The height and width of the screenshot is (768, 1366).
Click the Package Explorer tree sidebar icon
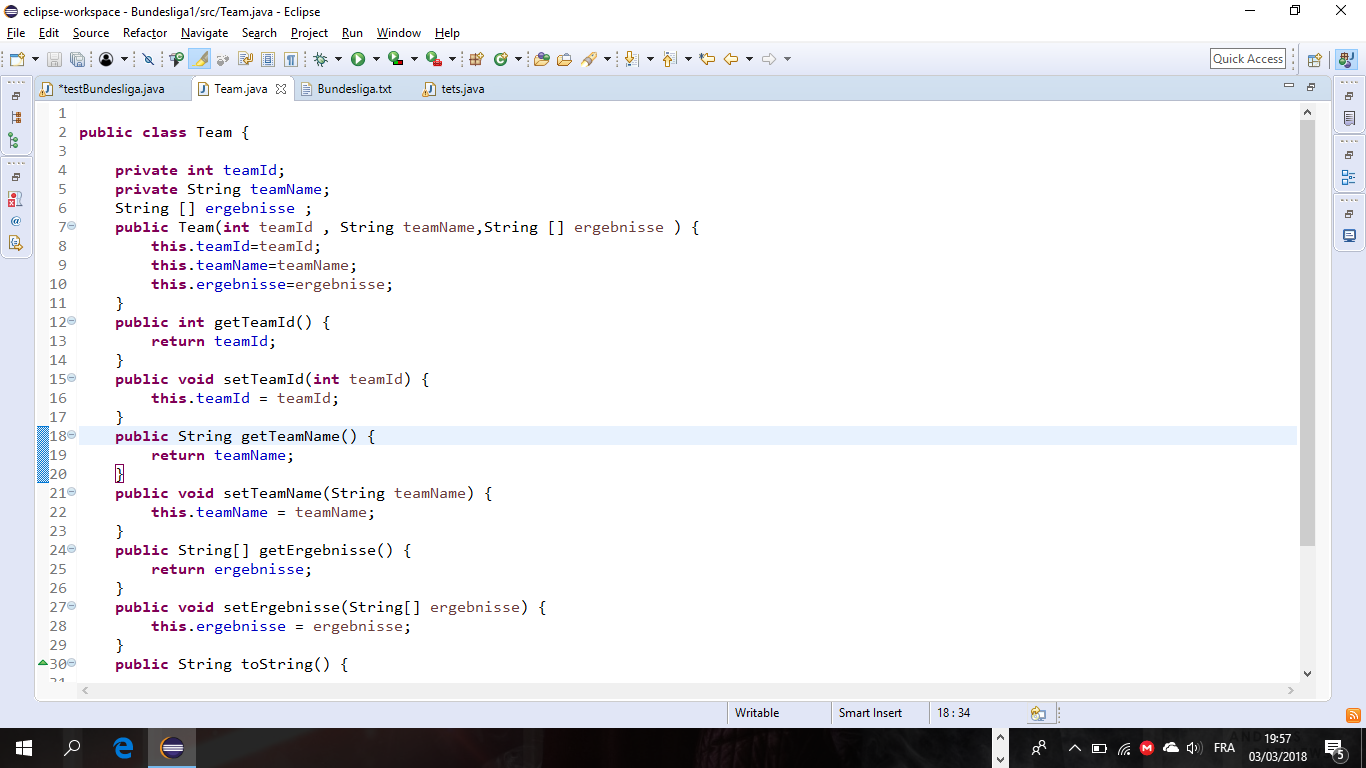tap(15, 117)
